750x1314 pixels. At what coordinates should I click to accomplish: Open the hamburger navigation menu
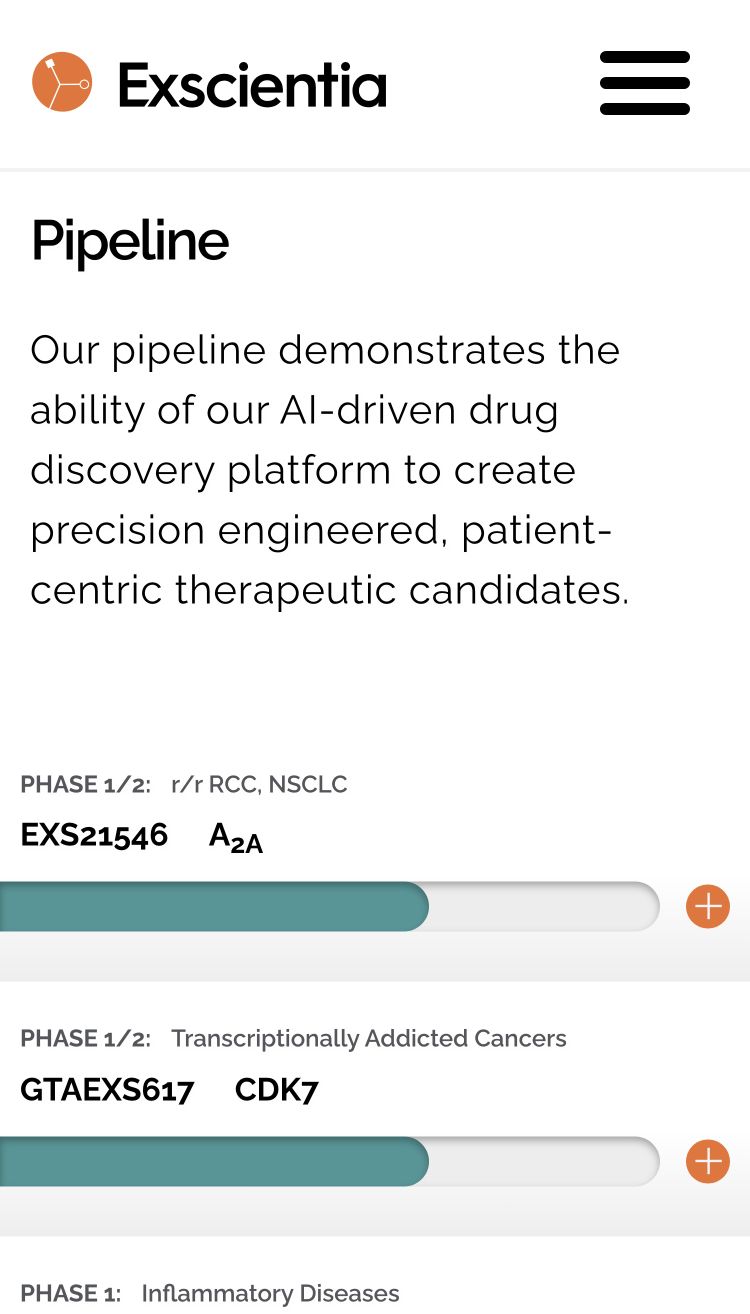[645, 83]
